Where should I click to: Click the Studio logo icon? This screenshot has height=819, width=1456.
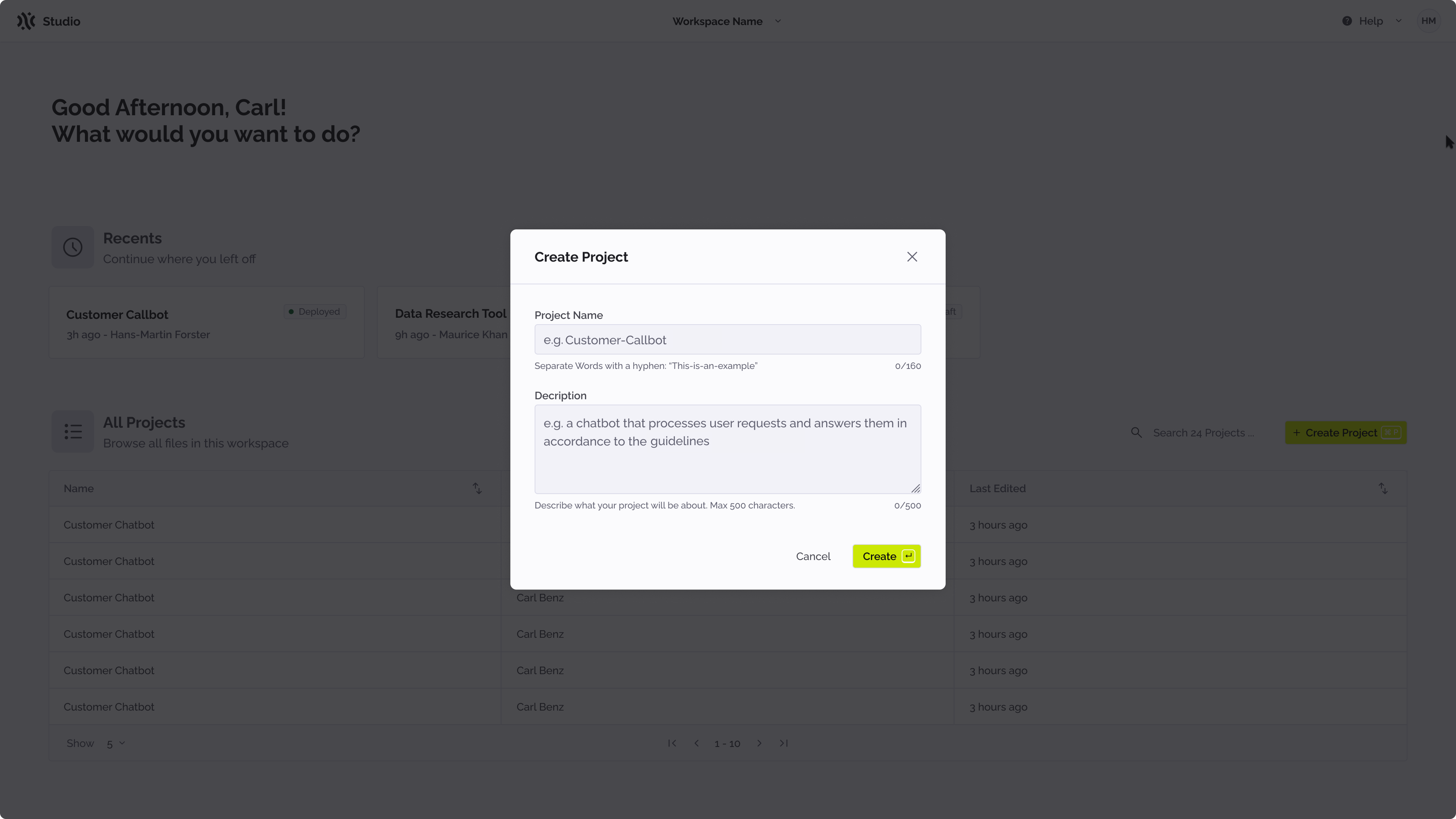point(26,21)
